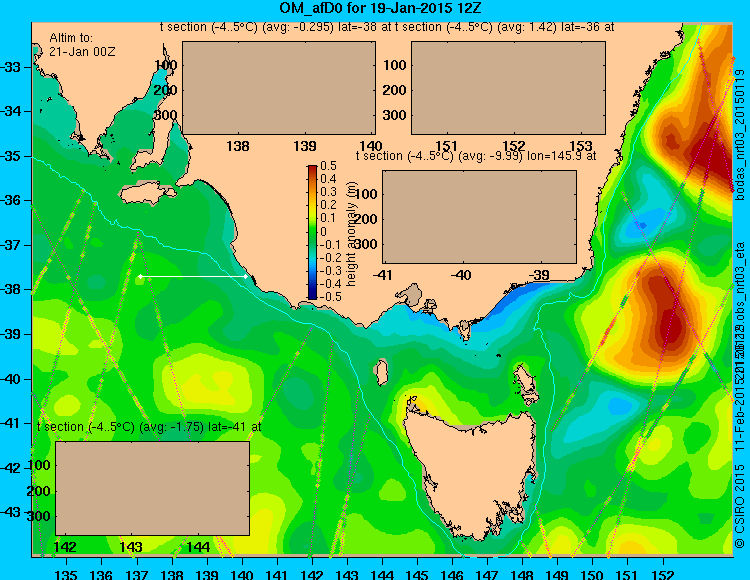Click the vertical 'bodas_nrt03_20150119' label
The image size is (750, 580).
(x=740, y=135)
